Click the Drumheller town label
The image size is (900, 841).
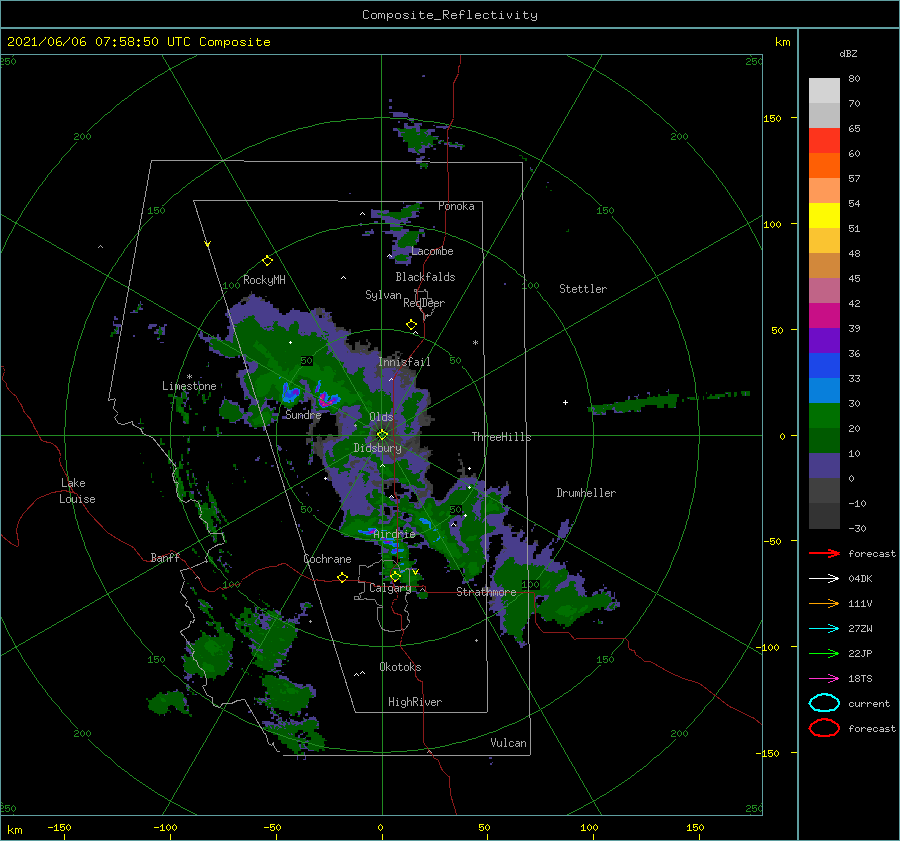586,493
